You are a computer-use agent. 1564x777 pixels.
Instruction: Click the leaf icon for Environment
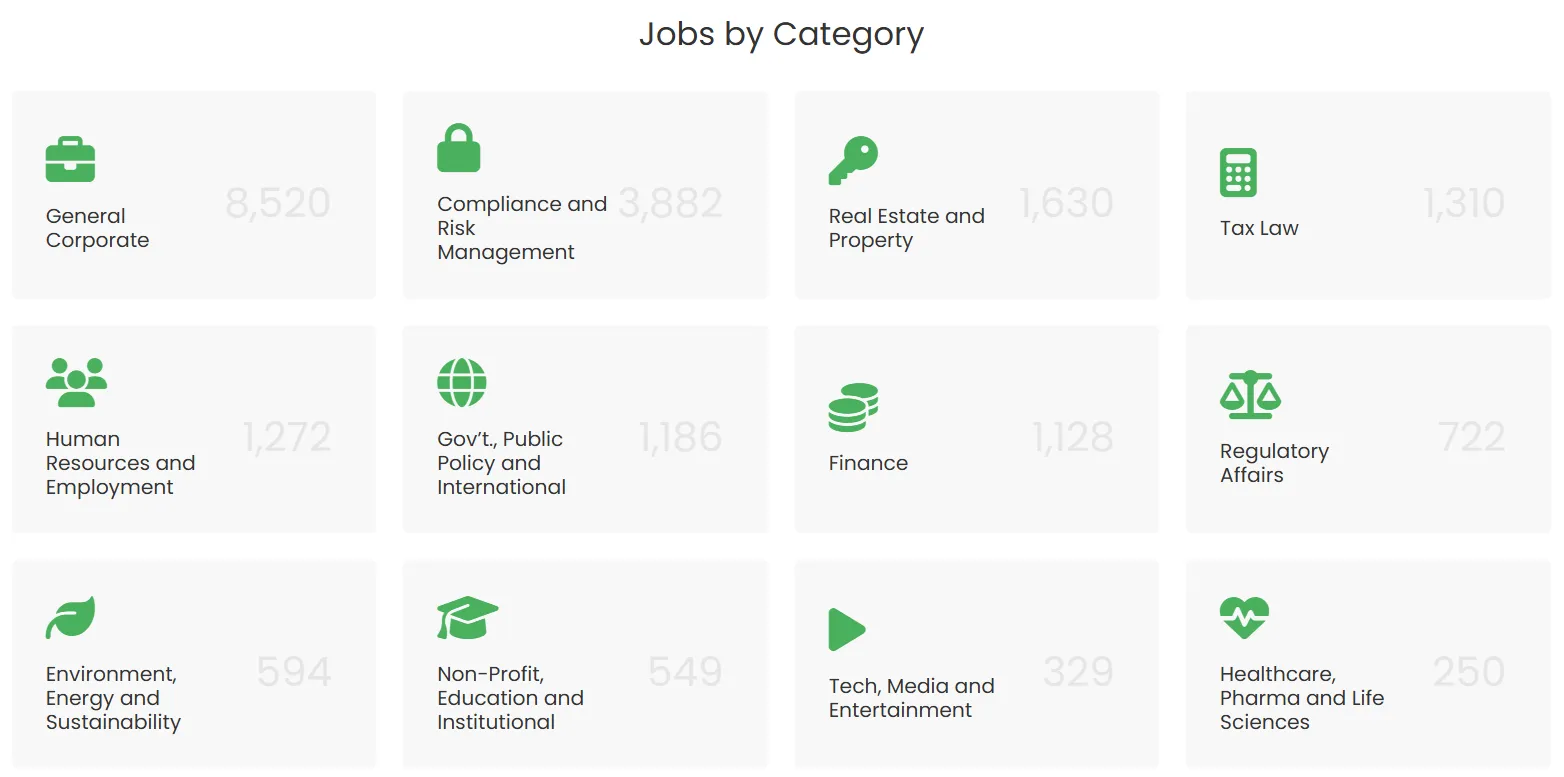click(70, 617)
